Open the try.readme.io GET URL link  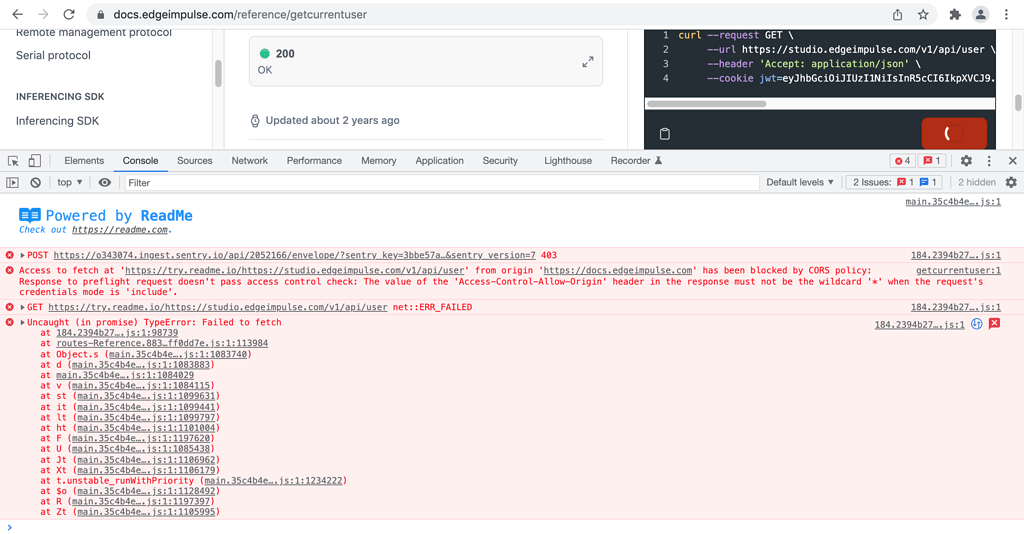click(217, 307)
